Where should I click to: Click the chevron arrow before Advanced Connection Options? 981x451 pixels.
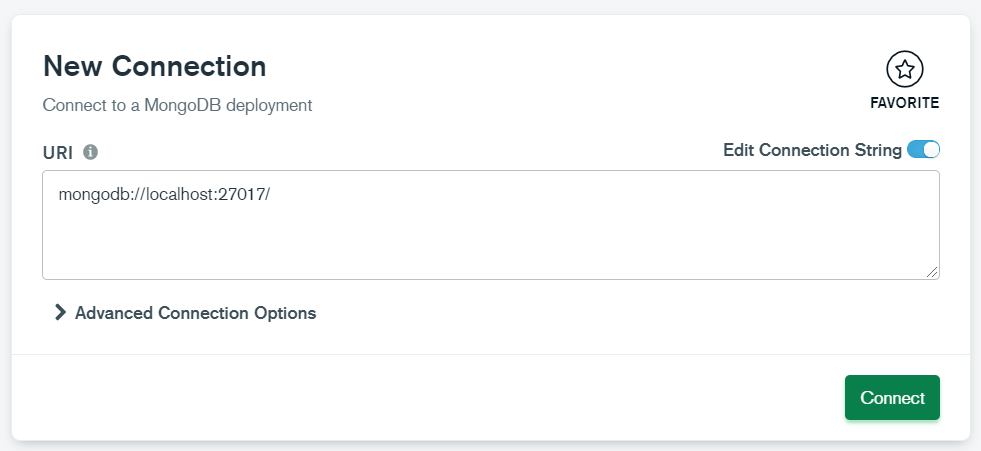60,312
